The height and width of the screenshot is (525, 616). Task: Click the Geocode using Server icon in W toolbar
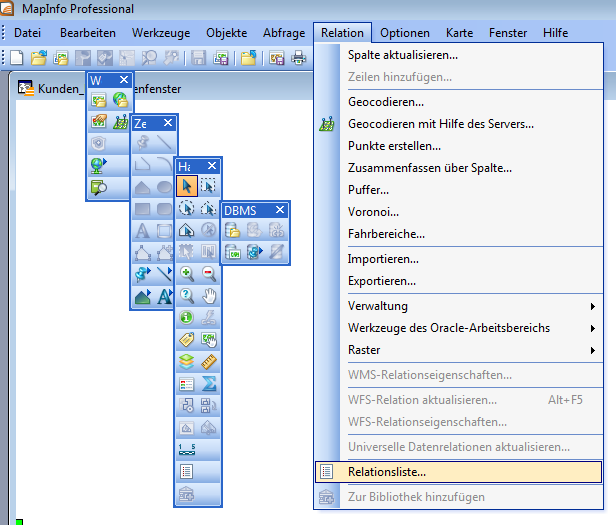pyautogui.click(x=120, y=121)
